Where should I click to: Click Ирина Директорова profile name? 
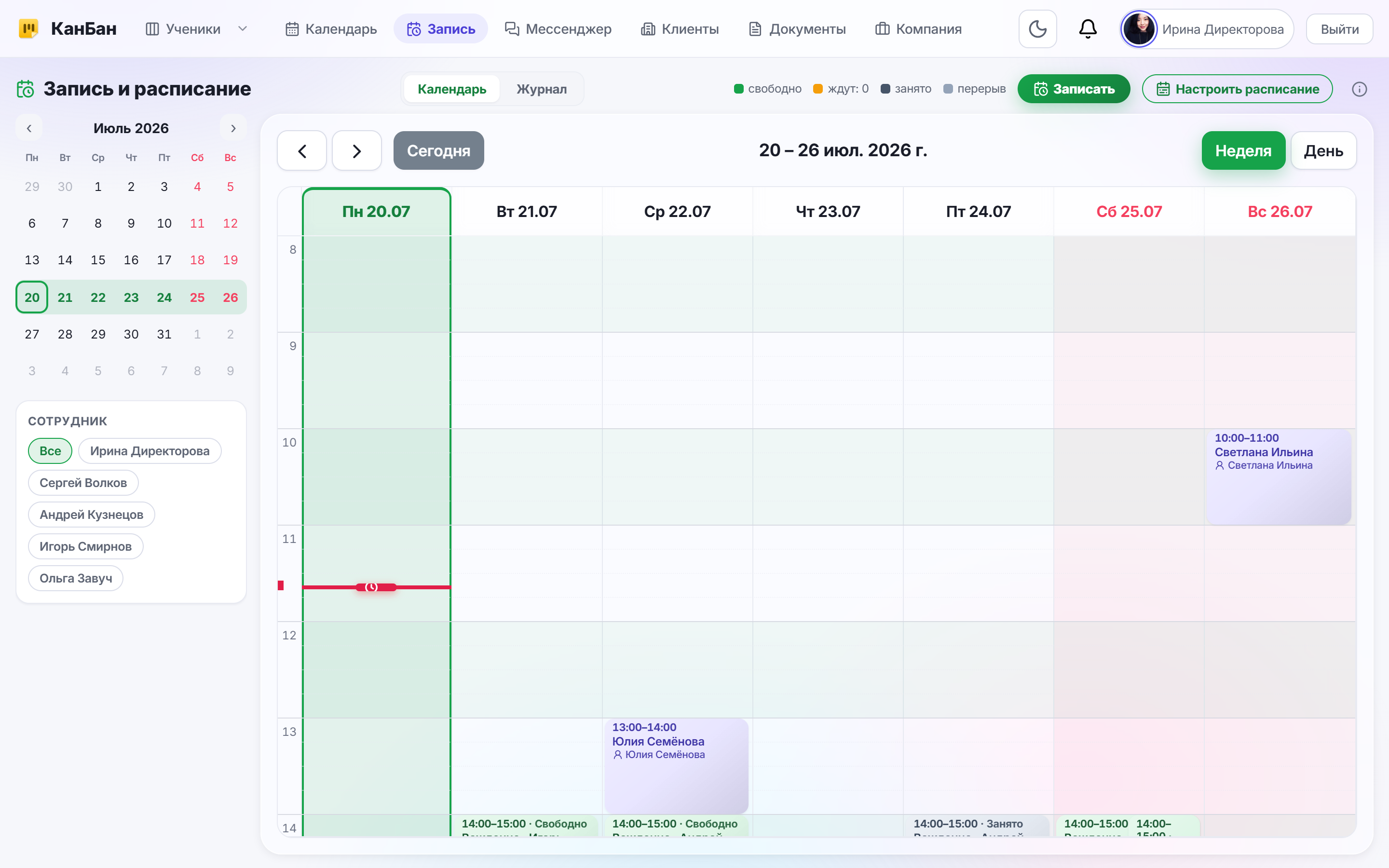pyautogui.click(x=1223, y=29)
